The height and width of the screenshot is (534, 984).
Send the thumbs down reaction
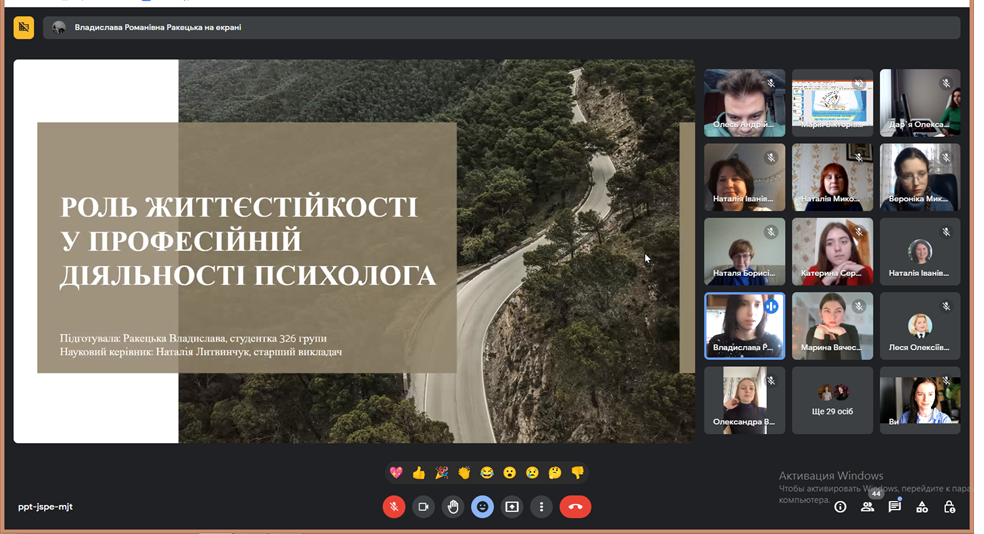pos(577,472)
